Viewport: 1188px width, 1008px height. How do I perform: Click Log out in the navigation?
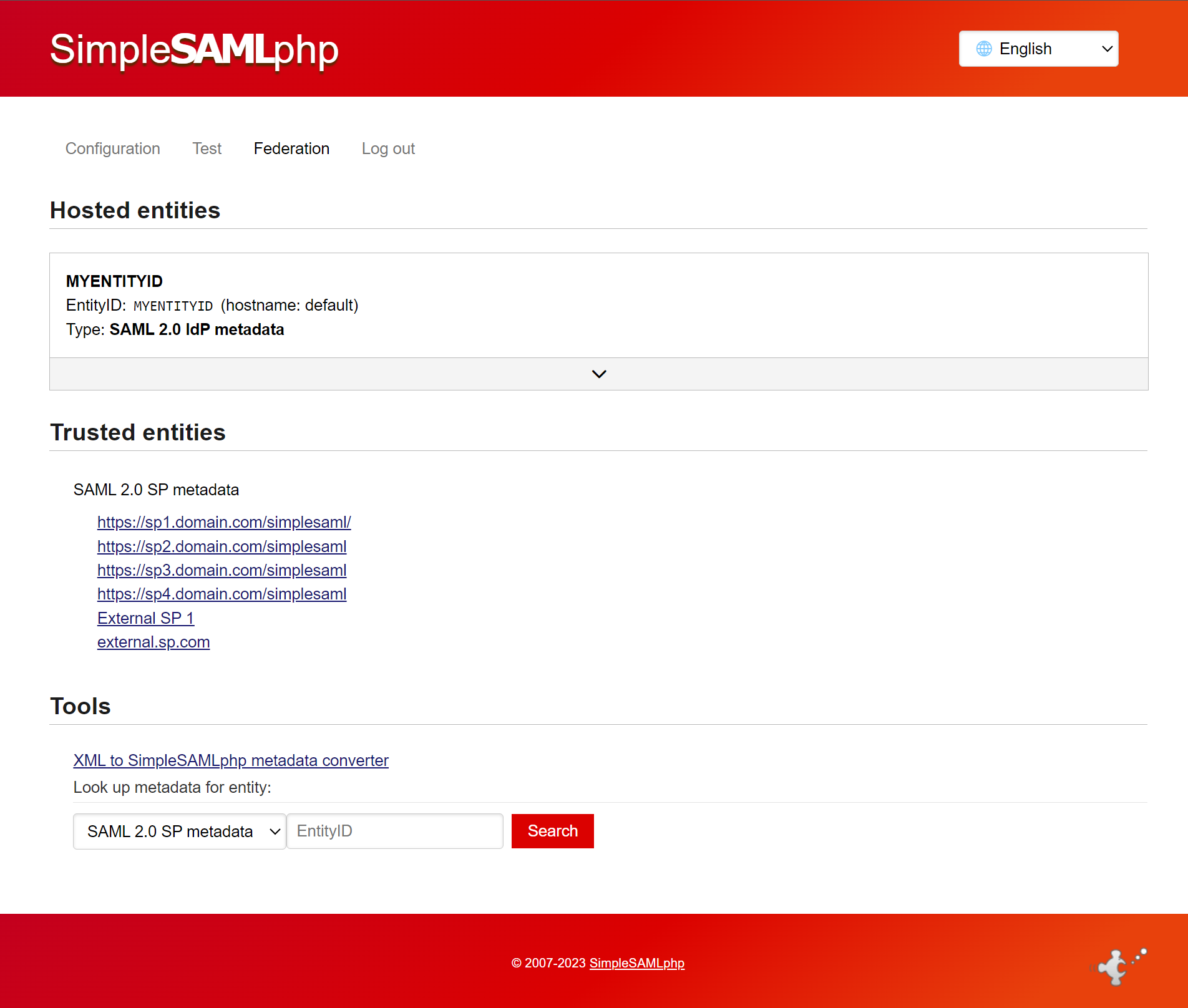click(388, 148)
